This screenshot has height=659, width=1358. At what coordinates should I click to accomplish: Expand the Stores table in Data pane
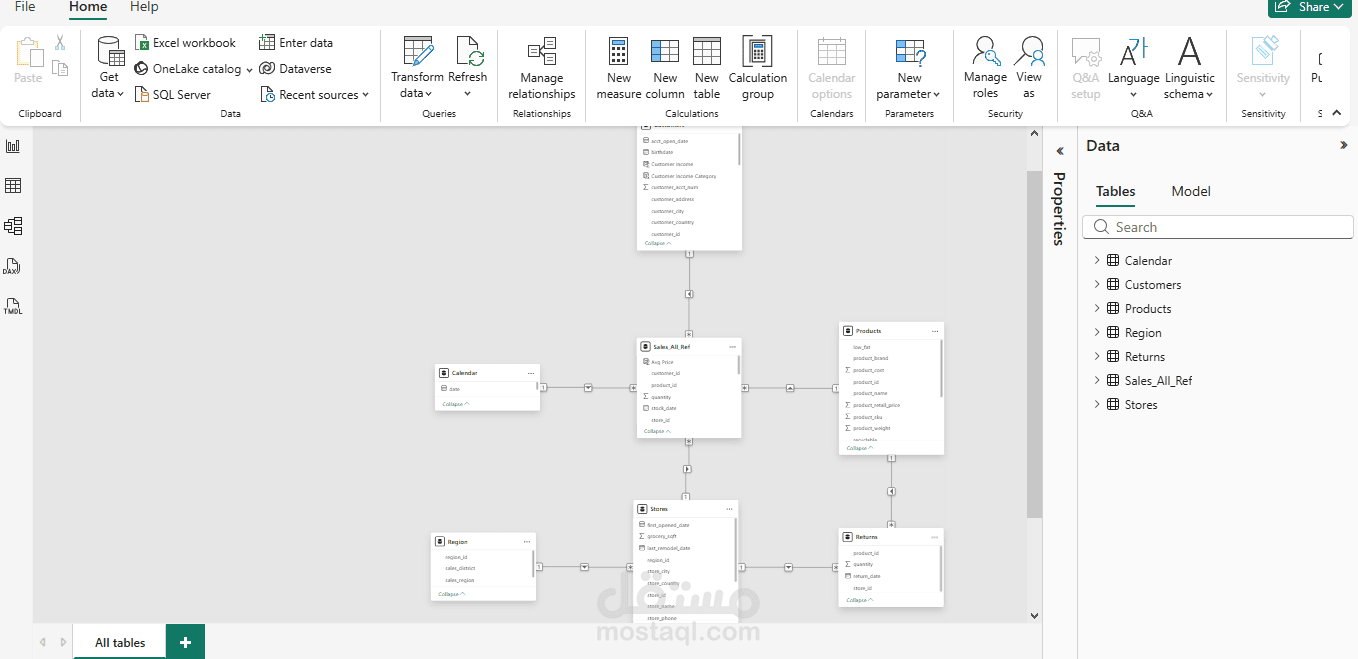point(1097,404)
